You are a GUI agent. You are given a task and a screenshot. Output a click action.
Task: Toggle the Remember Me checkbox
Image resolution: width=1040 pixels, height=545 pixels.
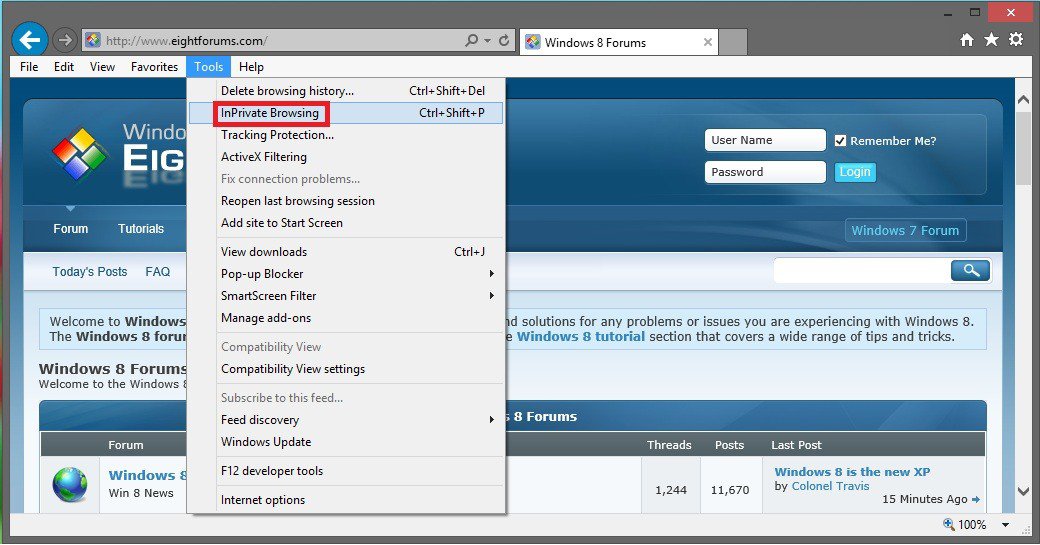tap(841, 141)
